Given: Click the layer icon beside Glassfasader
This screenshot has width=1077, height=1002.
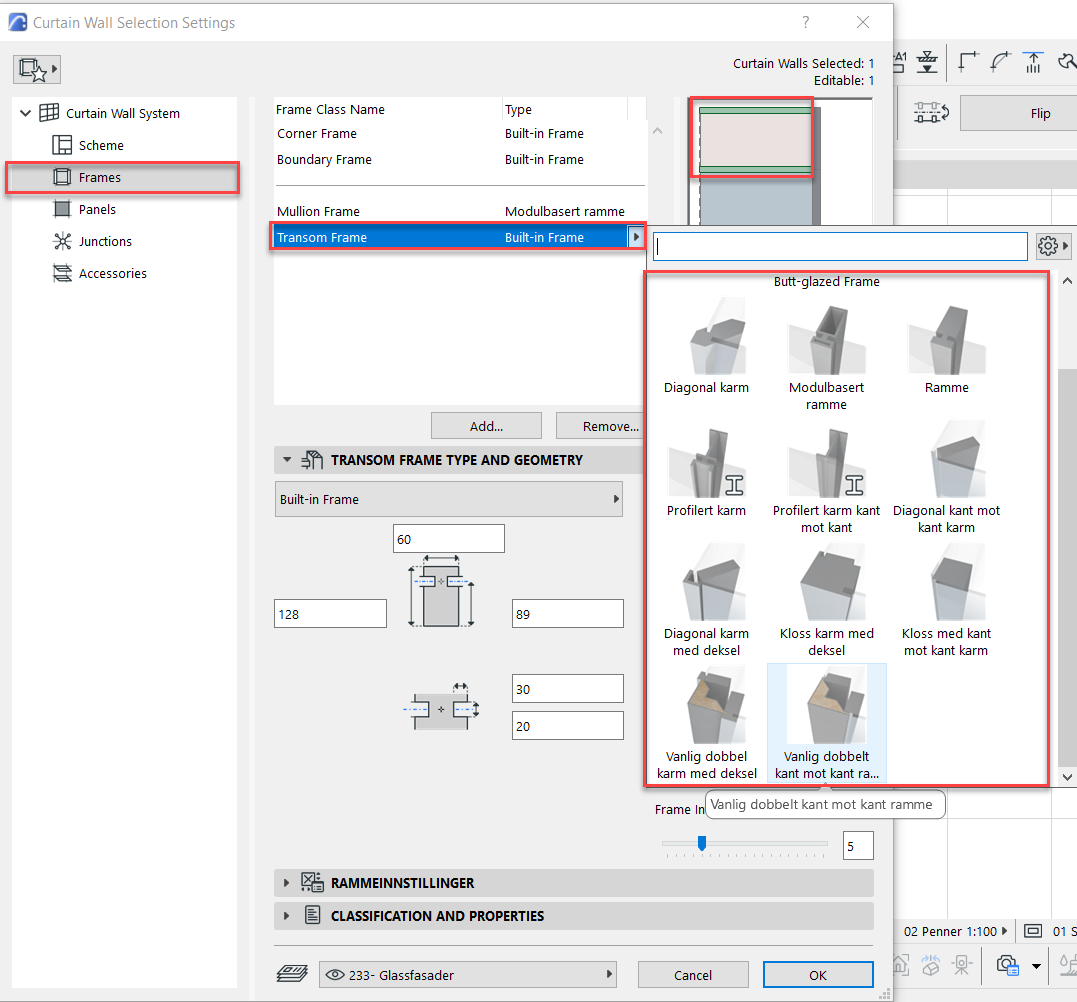Looking at the screenshot, I should coord(292,974).
